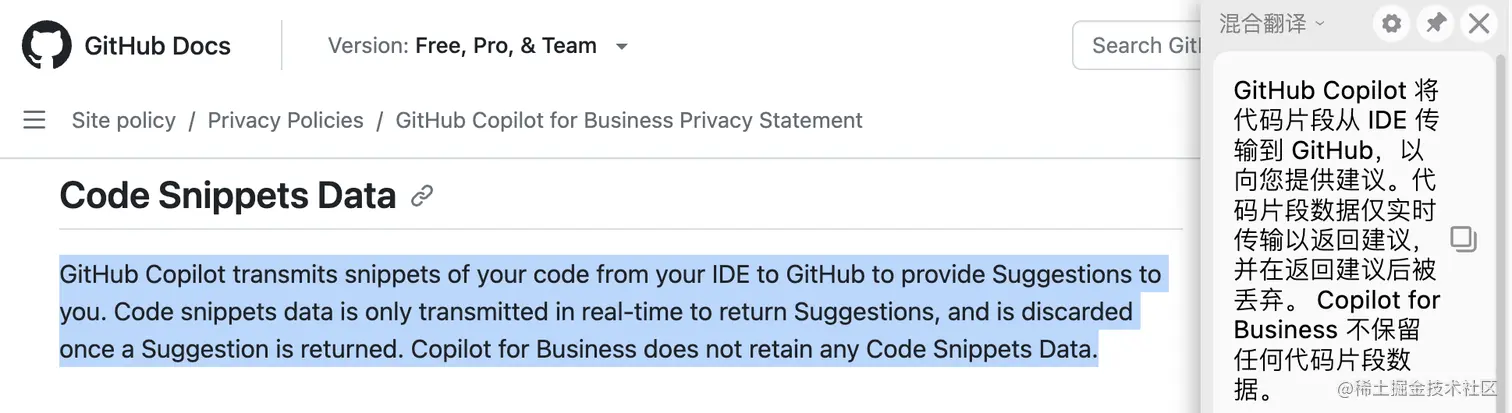Click the anchor link icon beside Code Snippets Data
Image resolution: width=1512 pixels, height=413 pixels.
pos(422,196)
